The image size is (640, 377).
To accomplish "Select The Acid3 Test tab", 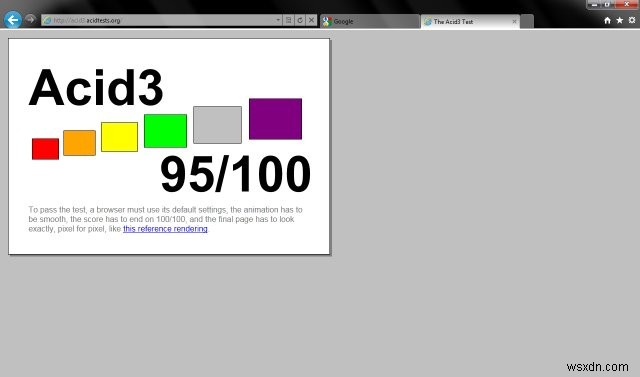I will pyautogui.click(x=470, y=22).
